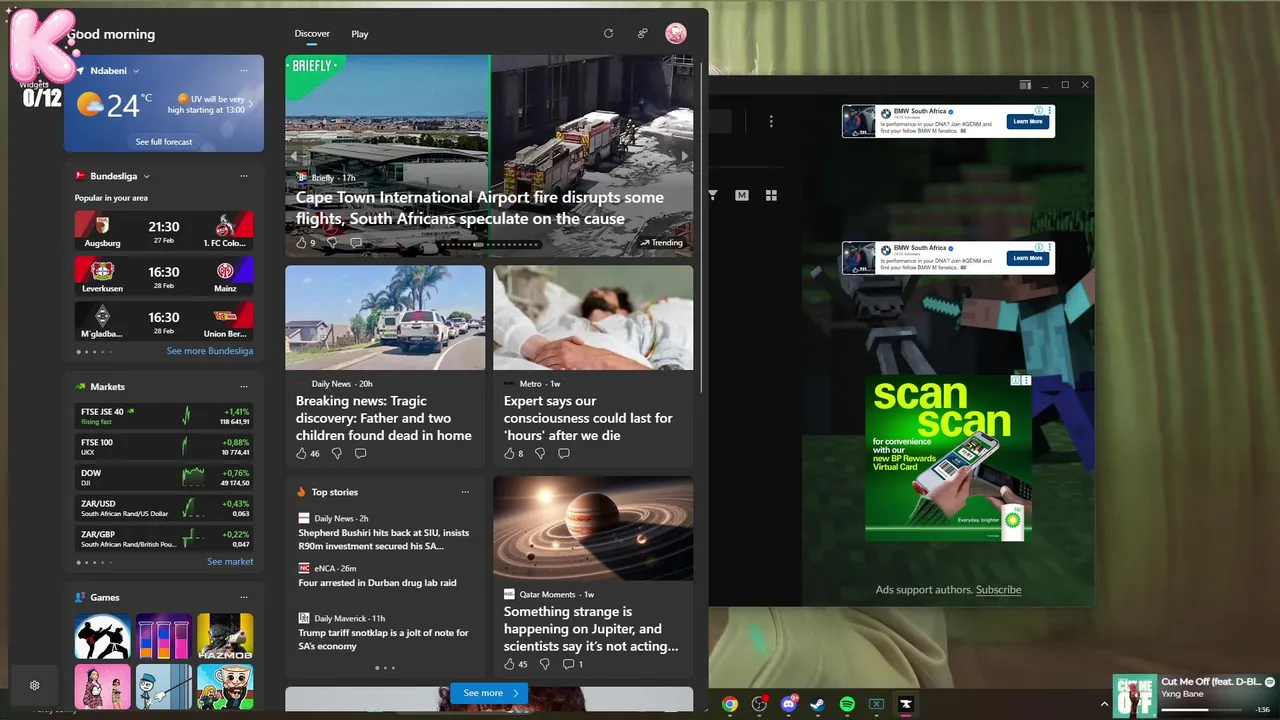Open Cape Town International Airport fire article
This screenshot has height=720, width=1280.
pyautogui.click(x=480, y=208)
